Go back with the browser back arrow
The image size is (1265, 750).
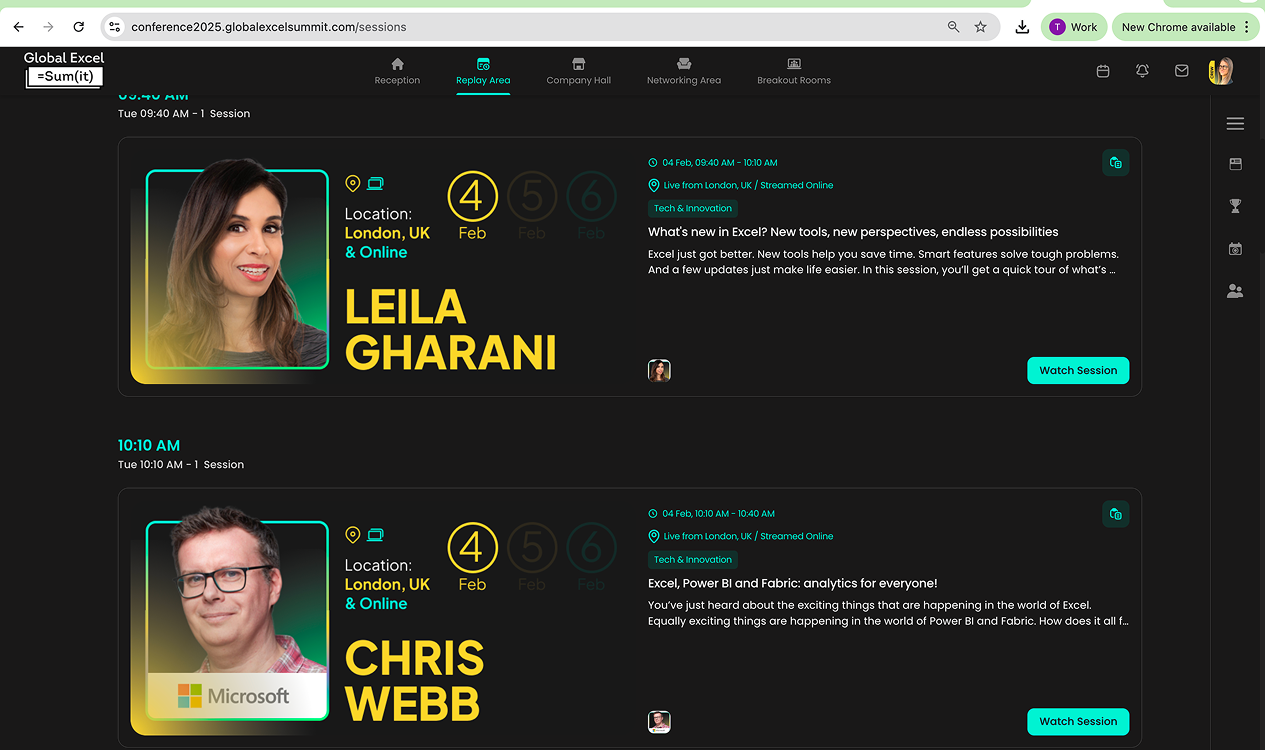(18, 27)
